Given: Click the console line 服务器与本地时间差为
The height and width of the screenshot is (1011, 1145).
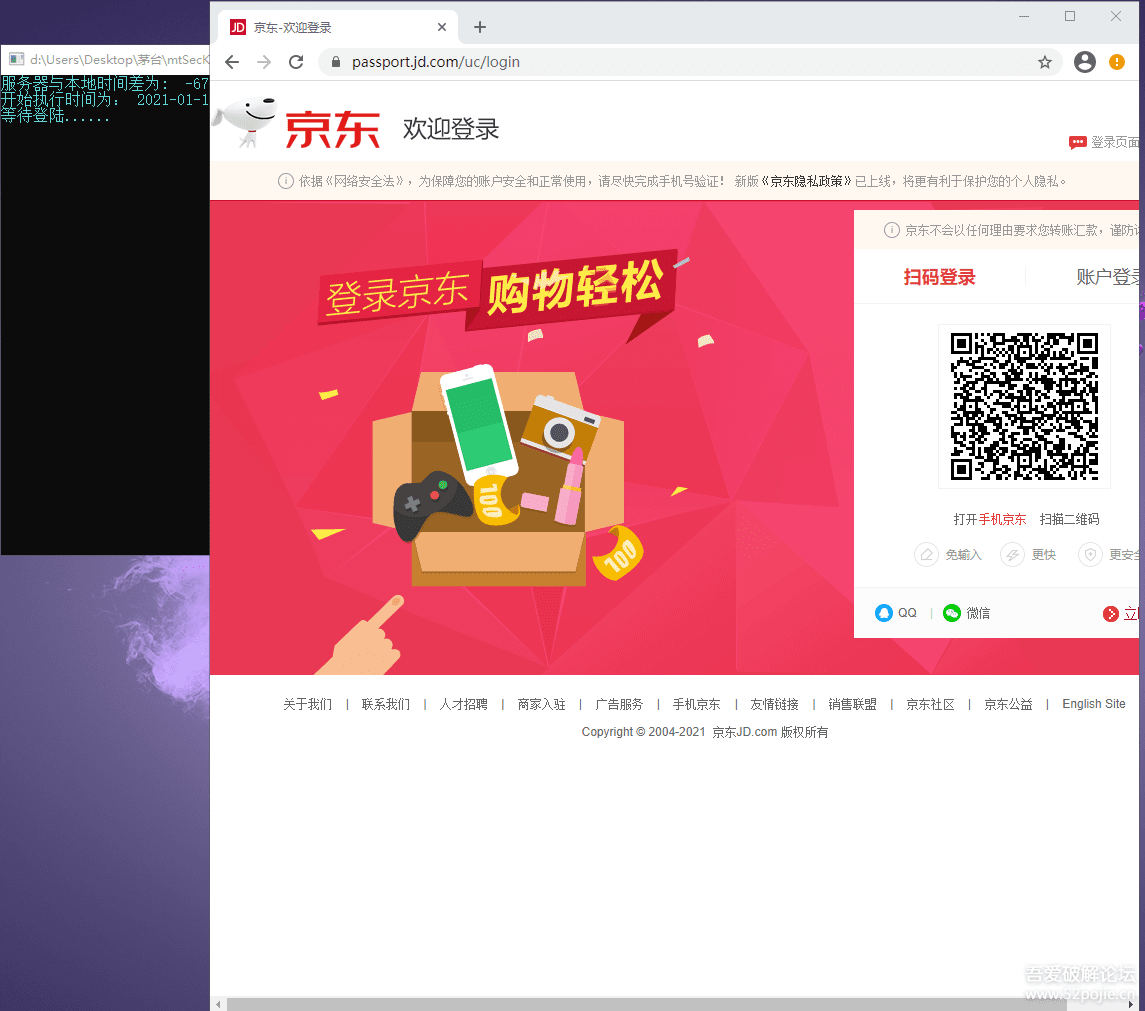Looking at the screenshot, I should 105,83.
